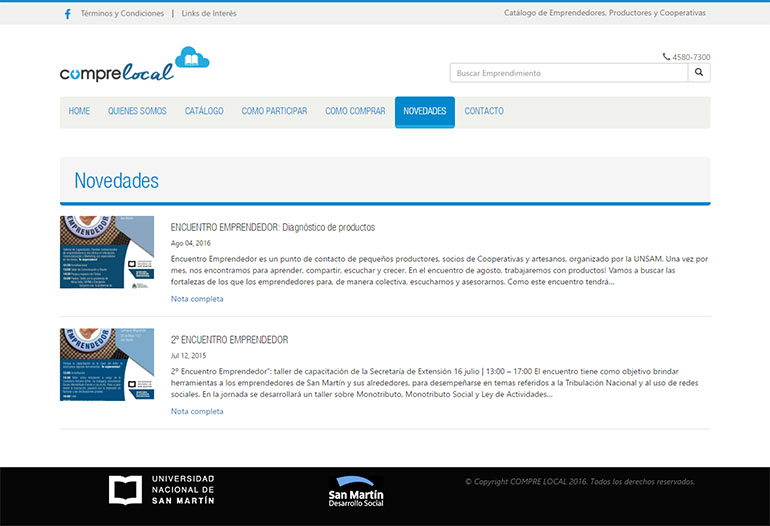The width and height of the screenshot is (770, 526).
Task: Open COMO PARTICIPAR in navigation
Action: click(274, 111)
